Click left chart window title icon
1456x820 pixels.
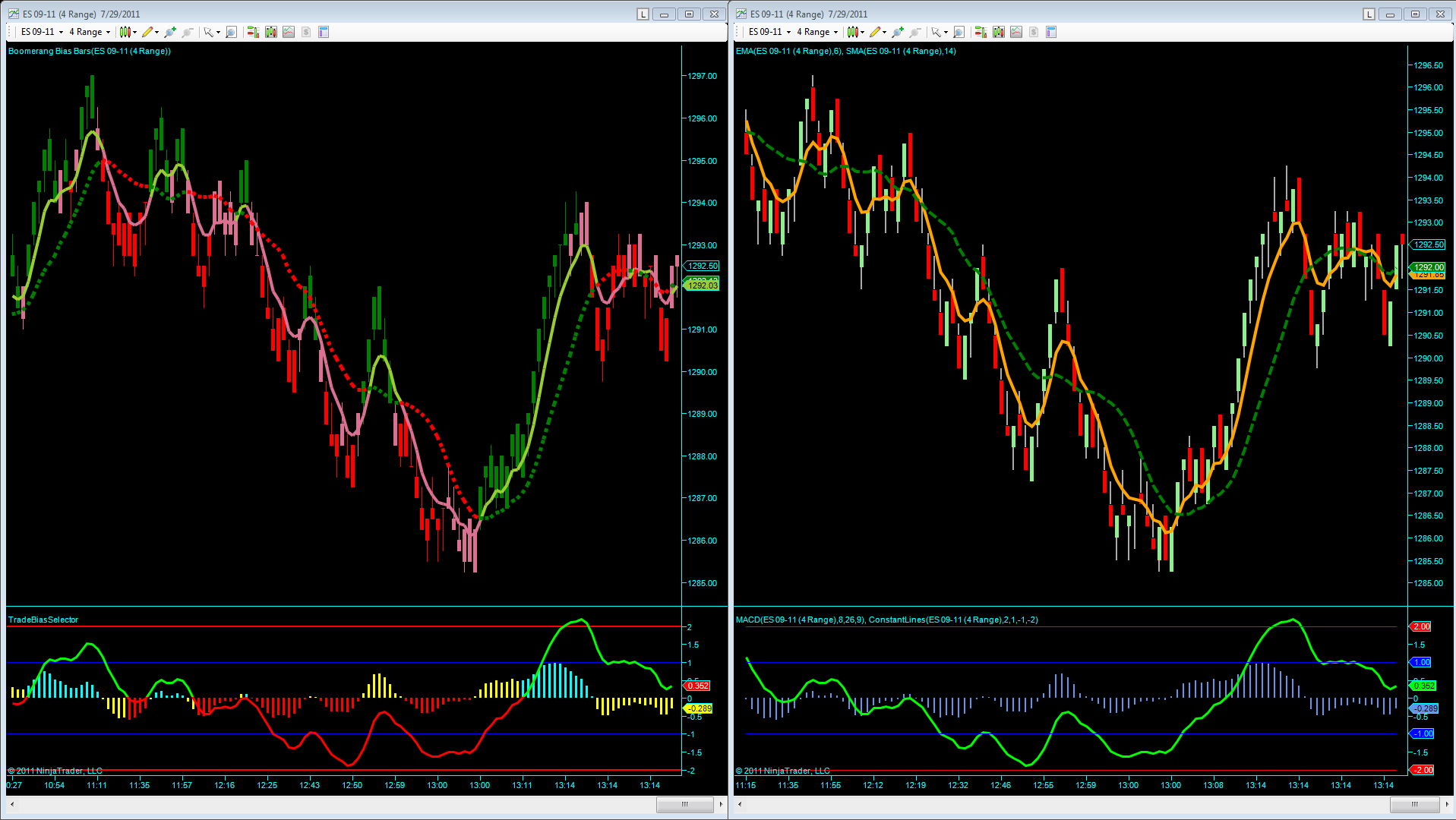14,14
